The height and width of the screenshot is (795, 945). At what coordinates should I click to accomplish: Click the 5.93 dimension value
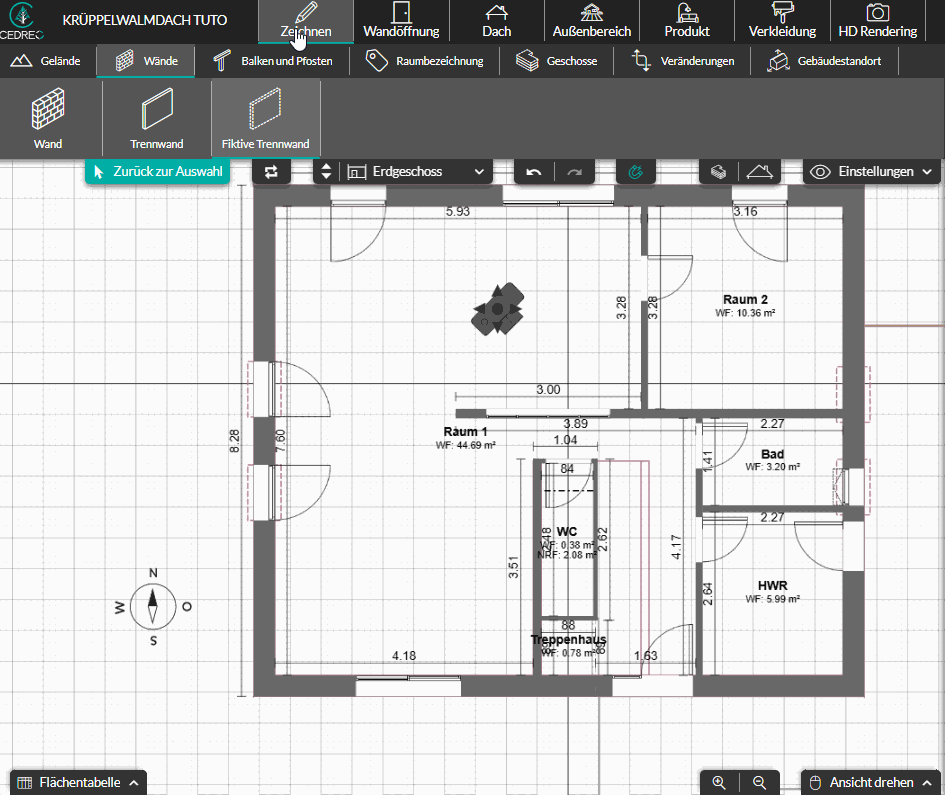(x=457, y=212)
